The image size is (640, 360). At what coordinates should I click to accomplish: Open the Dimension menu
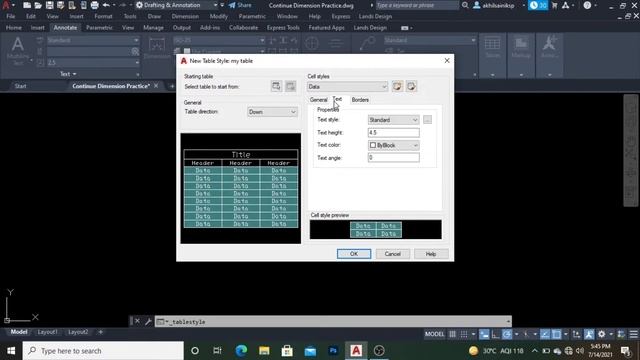coord(185,17)
